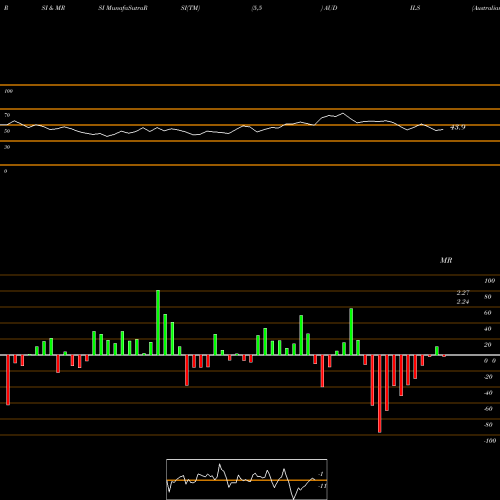
Task: Click the 80 label on MR axis
Action: click(x=488, y=297)
